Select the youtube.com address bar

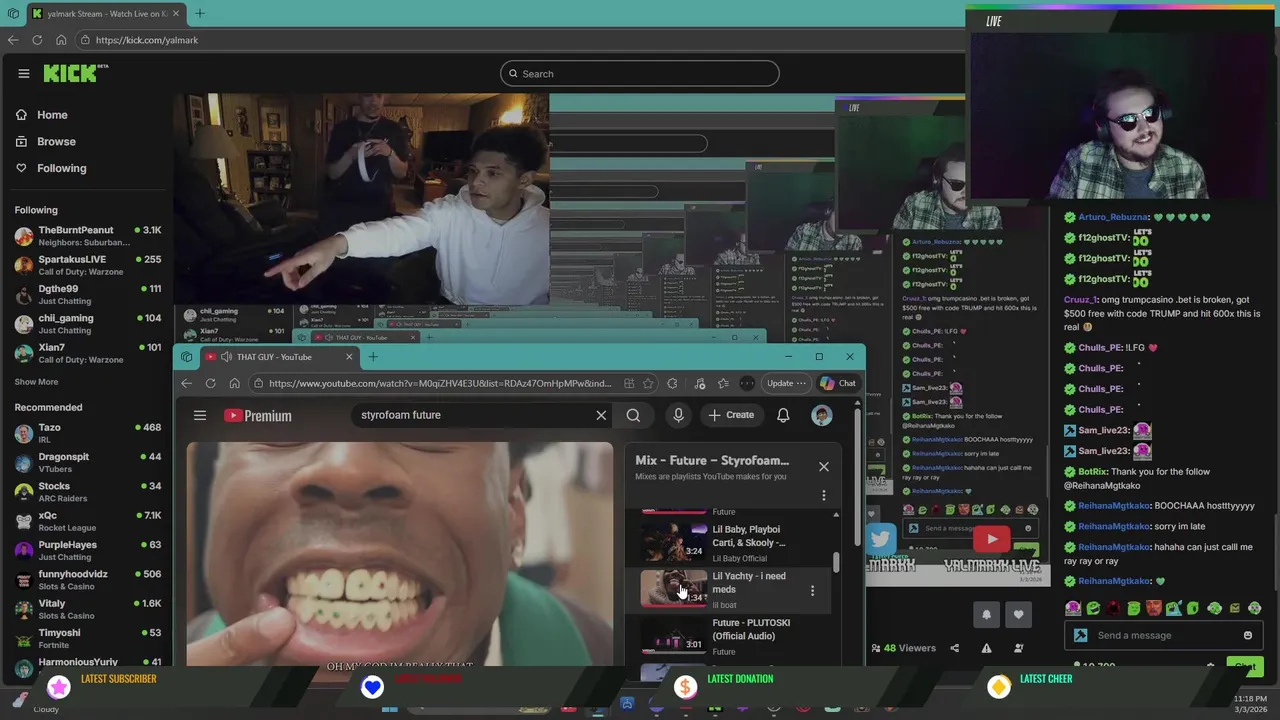pos(440,383)
